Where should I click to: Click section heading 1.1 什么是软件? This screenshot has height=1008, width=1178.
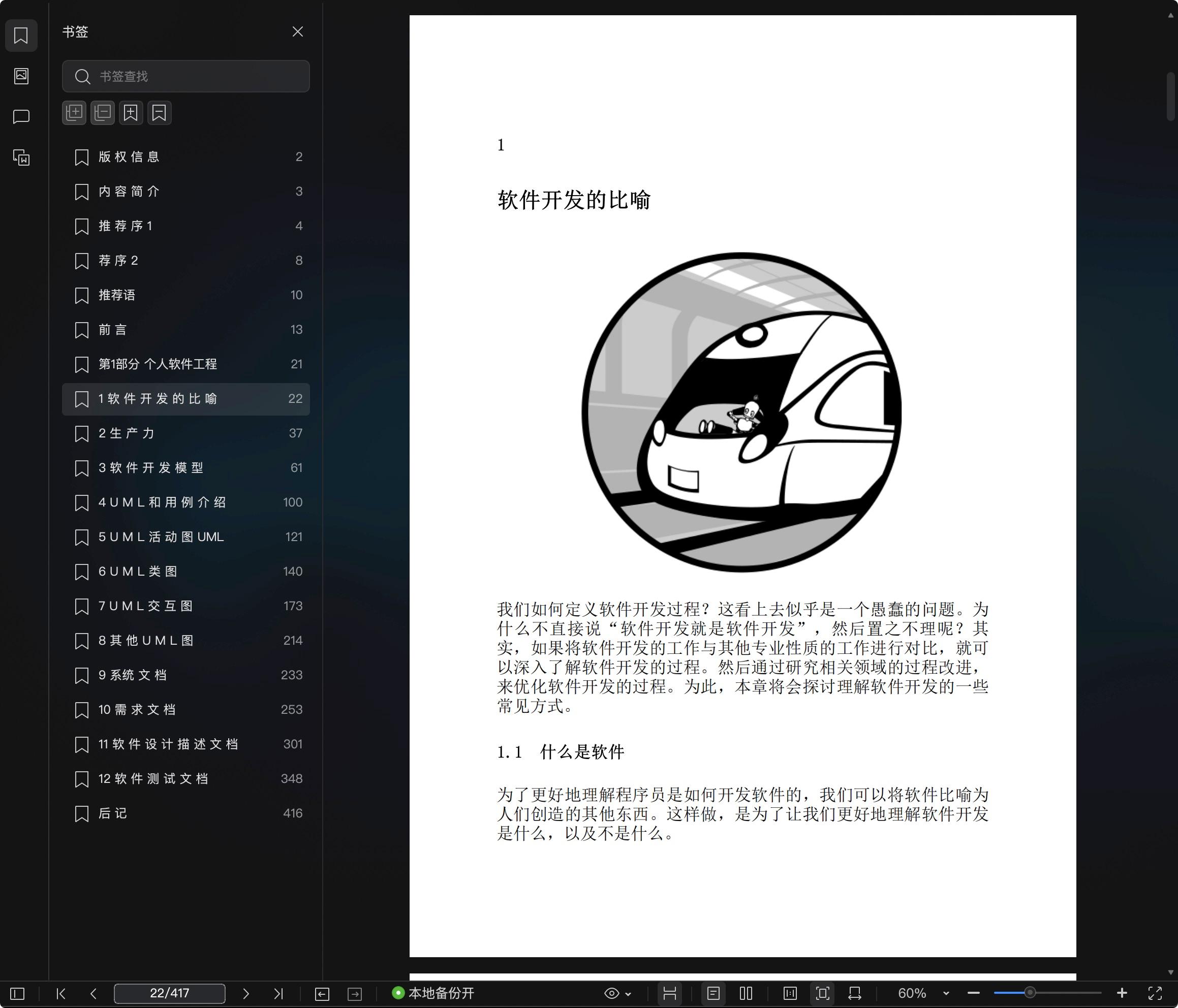pos(561,751)
